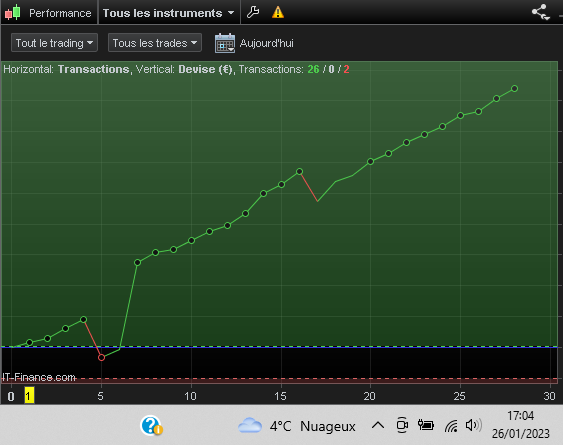This screenshot has width=563, height=445.
Task: Expand the 'Tout le trading' dropdown
Action: [54, 43]
